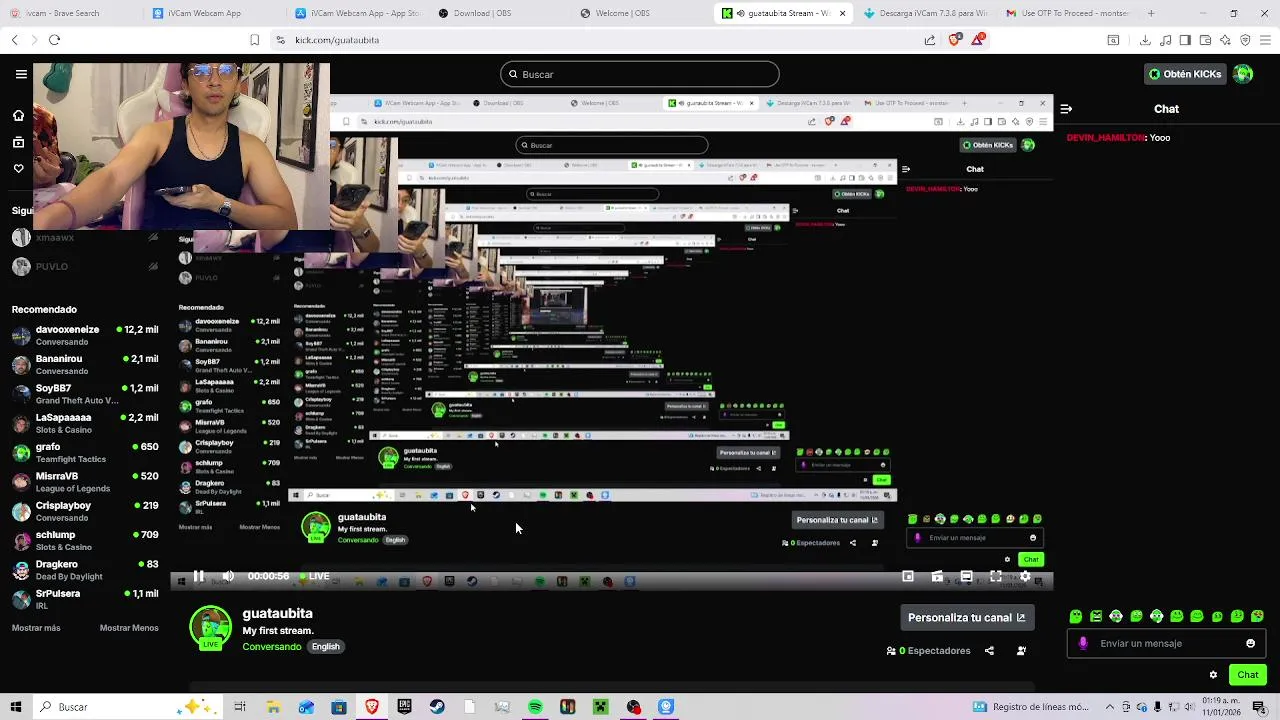Switch to iVcam - Brave Search tab

pos(70,13)
